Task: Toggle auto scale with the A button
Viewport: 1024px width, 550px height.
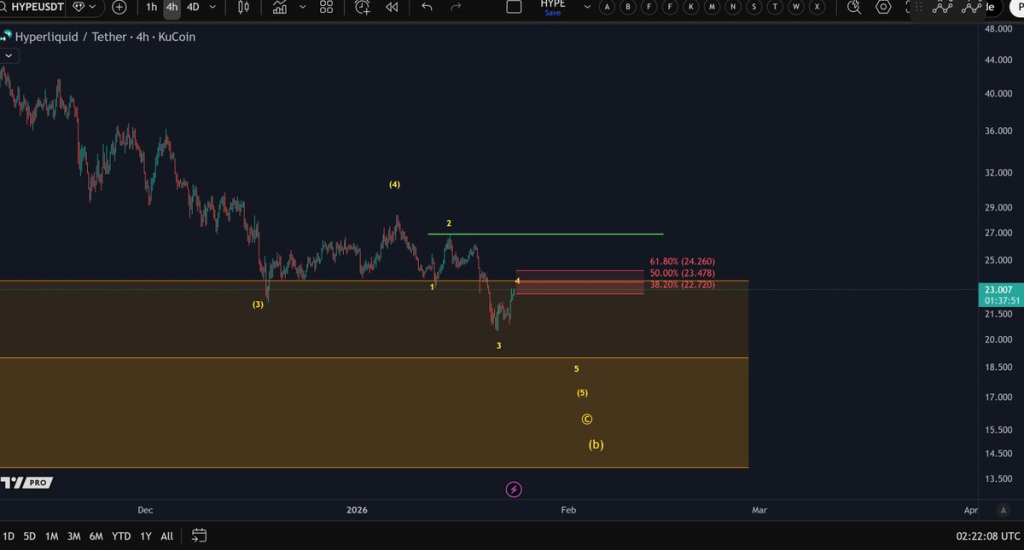Action: point(1002,509)
